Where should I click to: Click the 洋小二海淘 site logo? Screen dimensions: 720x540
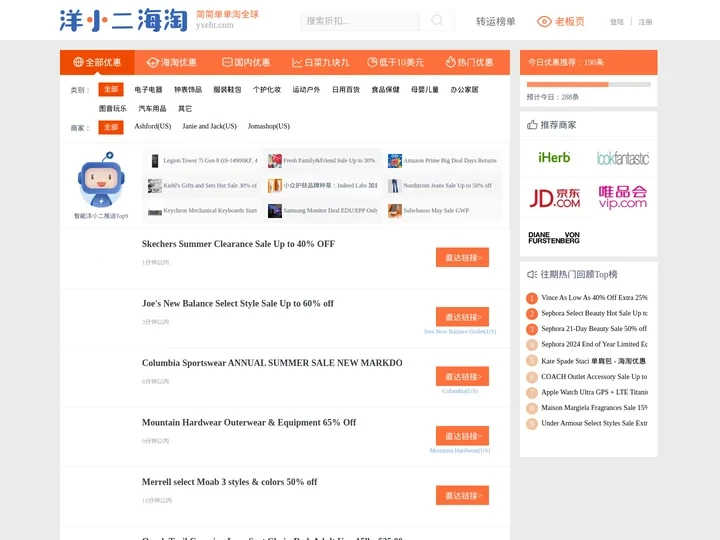(x=124, y=20)
